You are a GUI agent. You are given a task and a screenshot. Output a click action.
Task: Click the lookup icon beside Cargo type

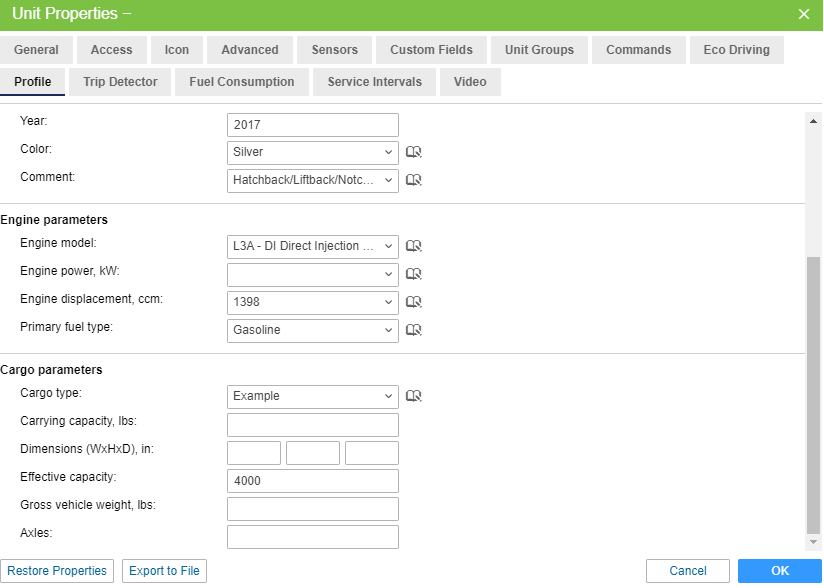tap(414, 396)
